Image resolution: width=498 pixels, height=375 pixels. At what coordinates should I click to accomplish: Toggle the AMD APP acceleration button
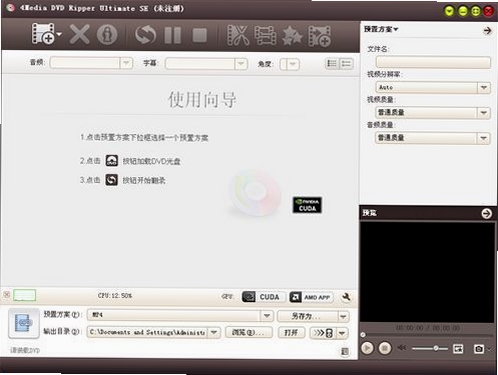[x=311, y=297]
